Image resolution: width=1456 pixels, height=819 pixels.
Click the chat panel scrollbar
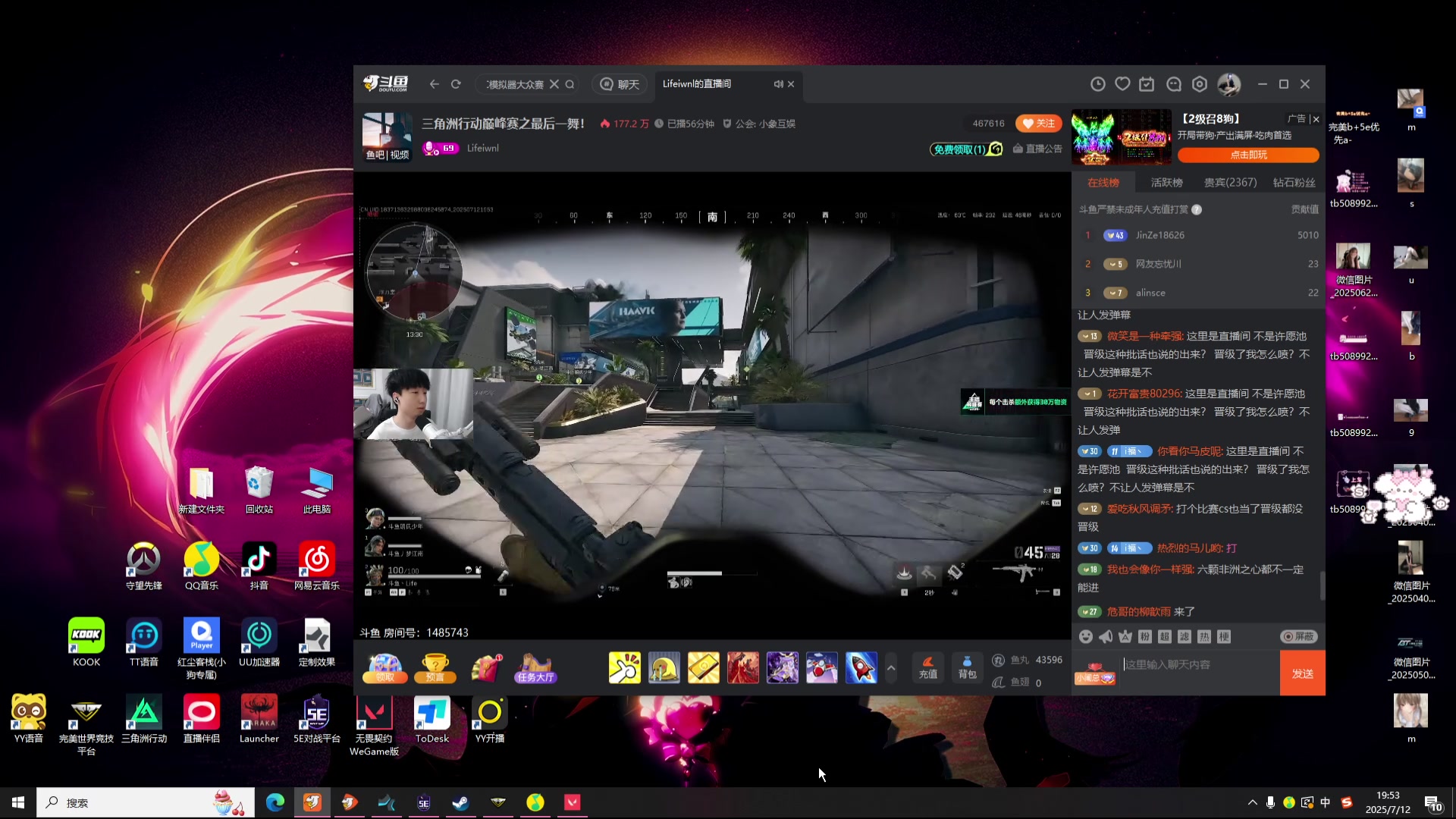pos(1323,585)
